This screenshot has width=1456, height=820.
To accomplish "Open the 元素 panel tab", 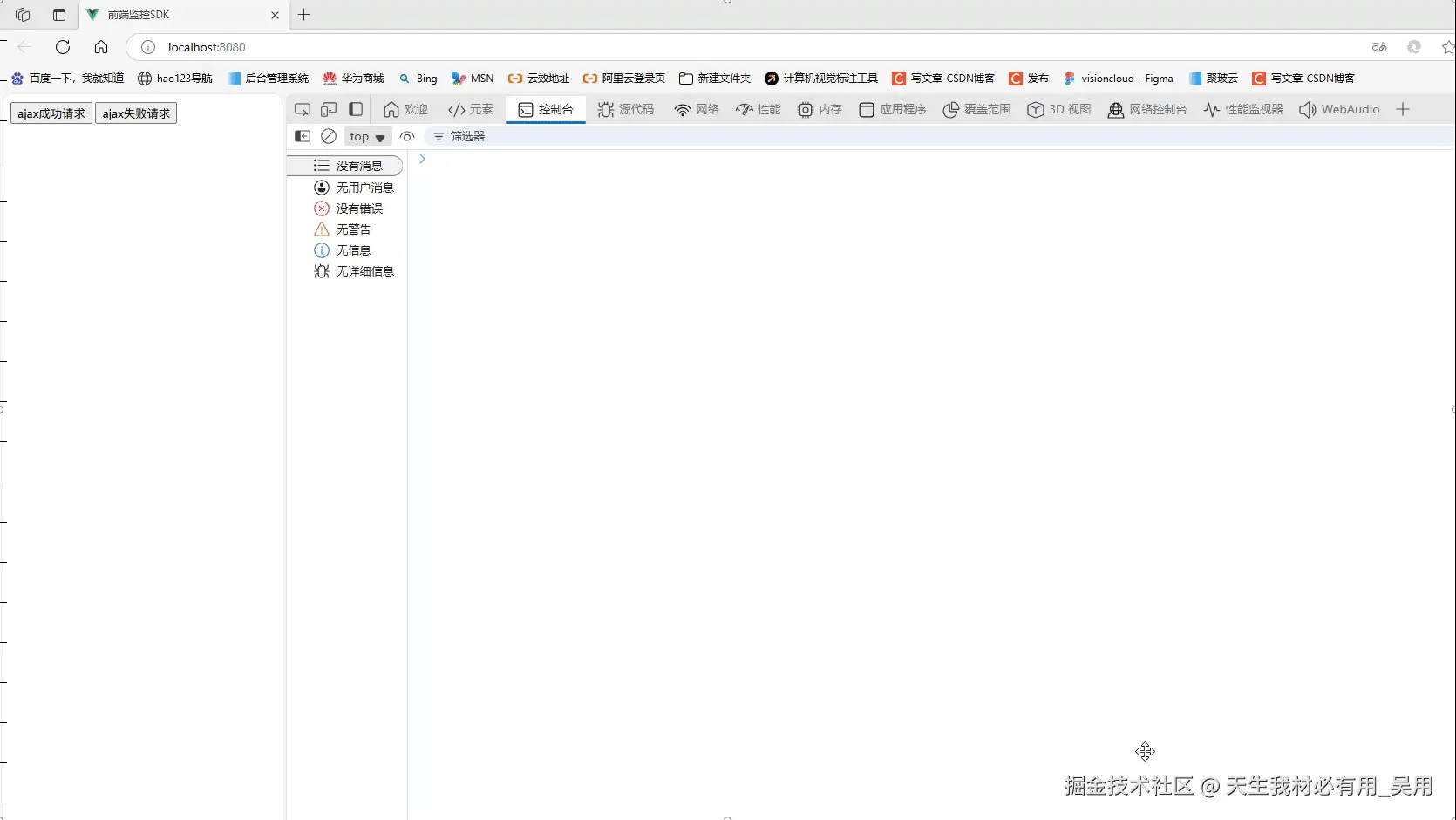I will point(471,109).
